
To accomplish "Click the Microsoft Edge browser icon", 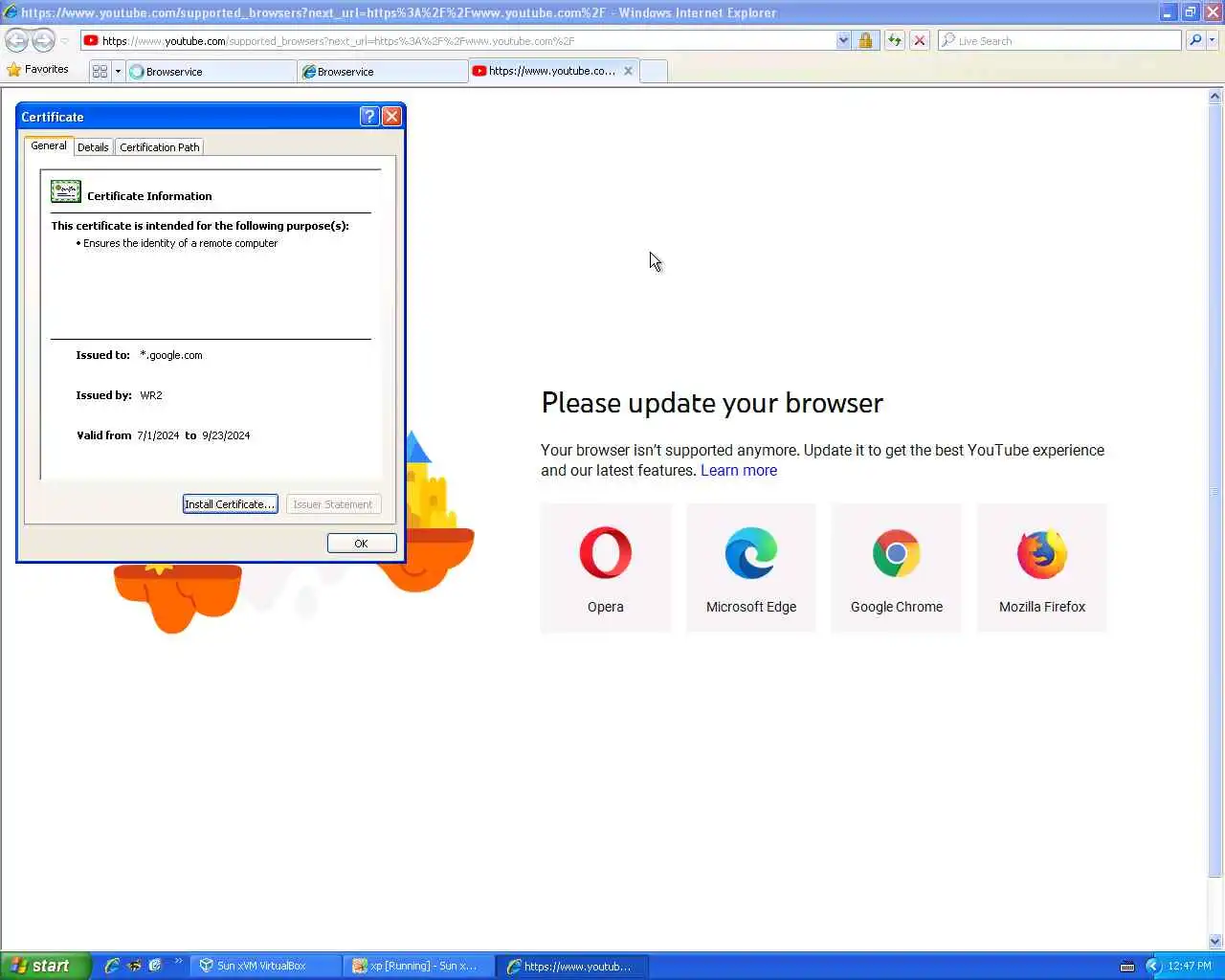I will click(751, 553).
